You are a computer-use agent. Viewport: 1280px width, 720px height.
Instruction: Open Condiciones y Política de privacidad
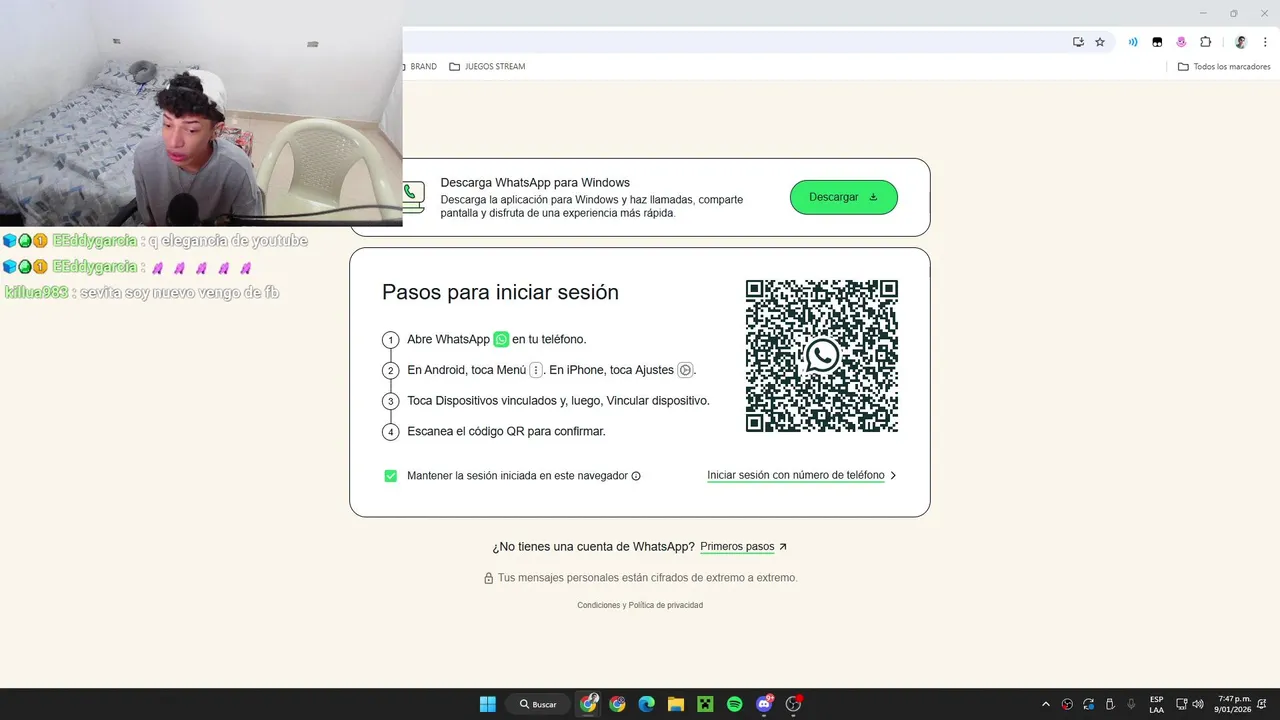(640, 605)
